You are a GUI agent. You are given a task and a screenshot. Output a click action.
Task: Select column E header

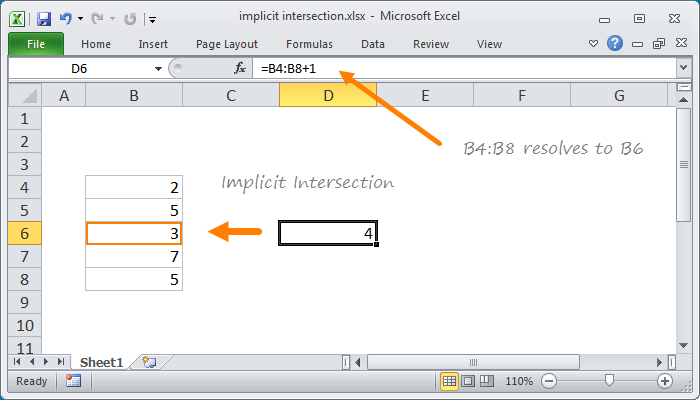[425, 96]
